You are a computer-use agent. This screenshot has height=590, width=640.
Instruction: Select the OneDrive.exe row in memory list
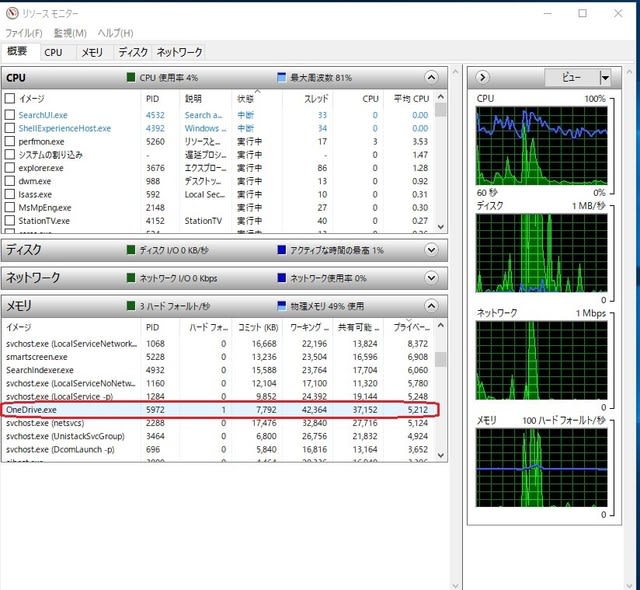pyautogui.click(x=220, y=409)
